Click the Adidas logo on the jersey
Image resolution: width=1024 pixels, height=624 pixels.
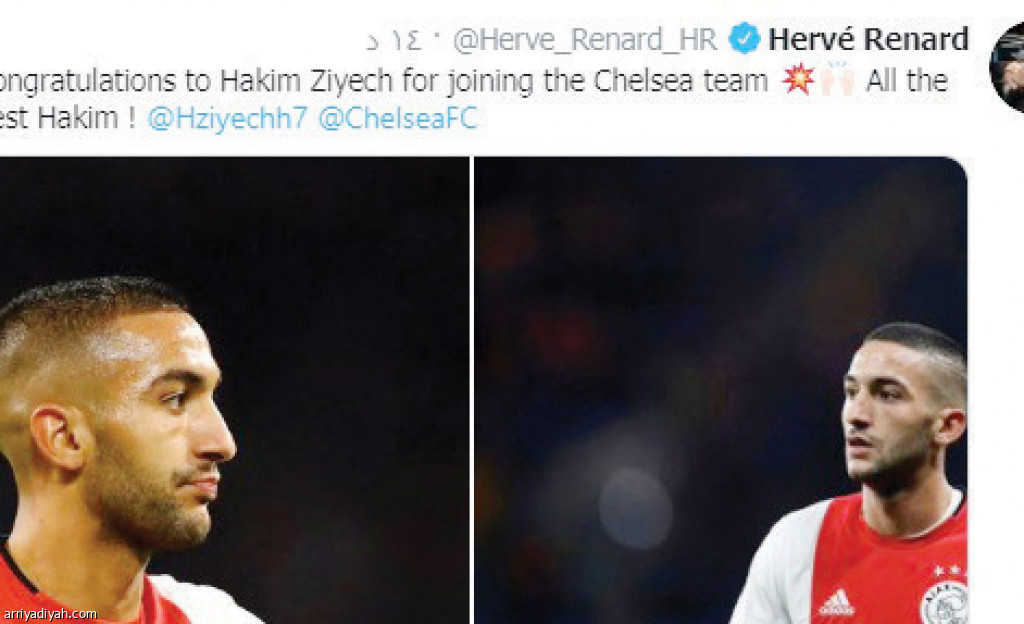coord(837,603)
